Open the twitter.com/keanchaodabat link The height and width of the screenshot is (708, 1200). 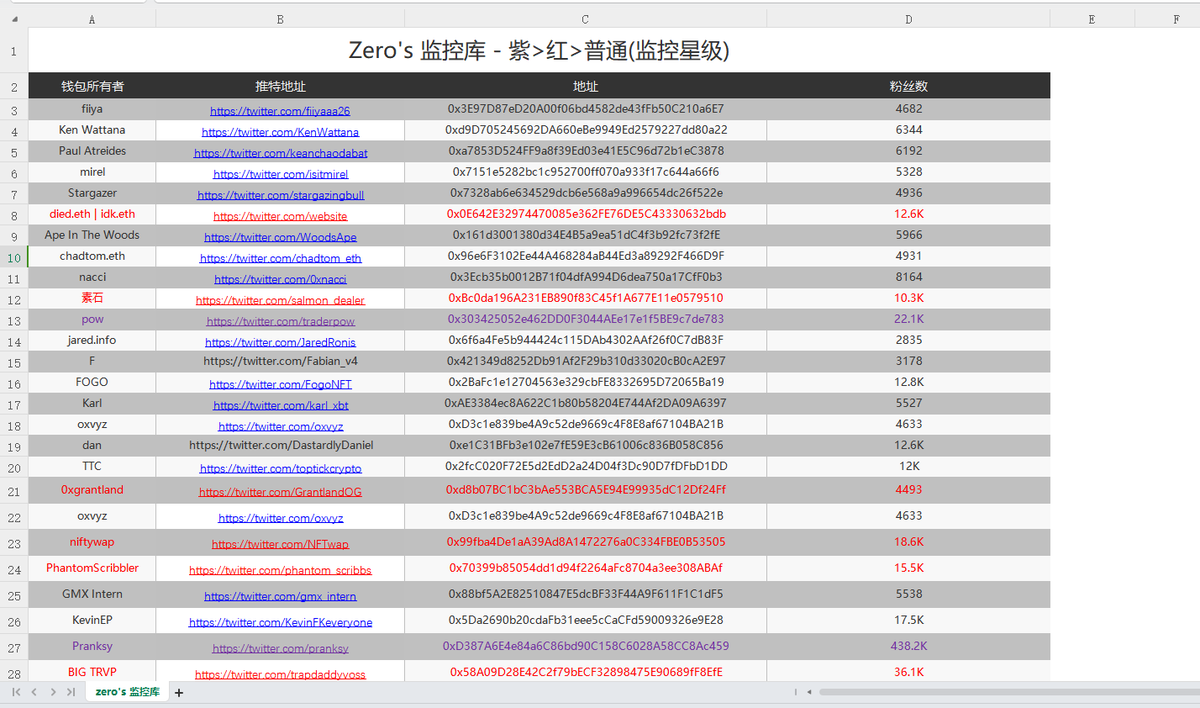(280, 153)
